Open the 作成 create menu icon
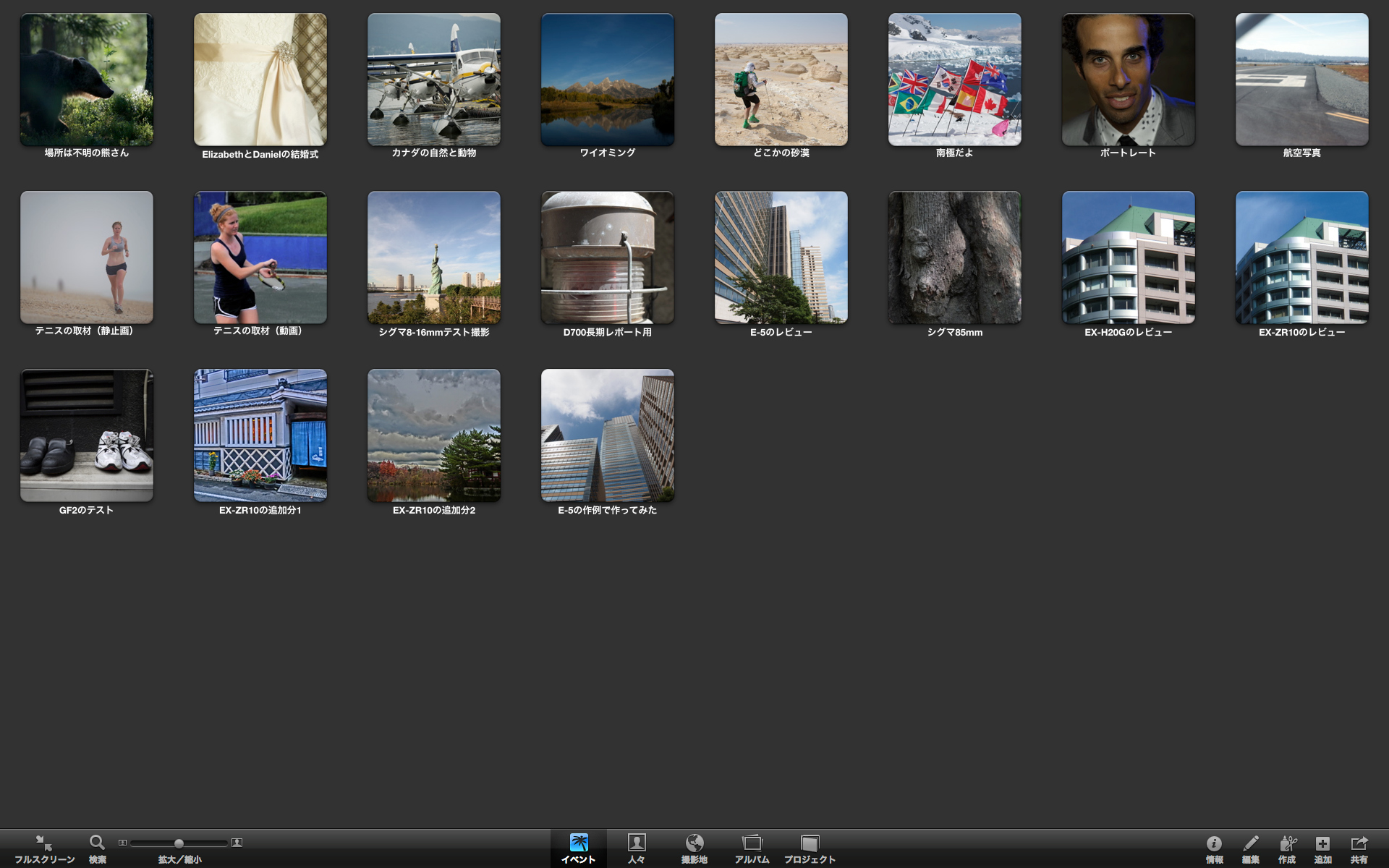 pyautogui.click(x=1287, y=843)
